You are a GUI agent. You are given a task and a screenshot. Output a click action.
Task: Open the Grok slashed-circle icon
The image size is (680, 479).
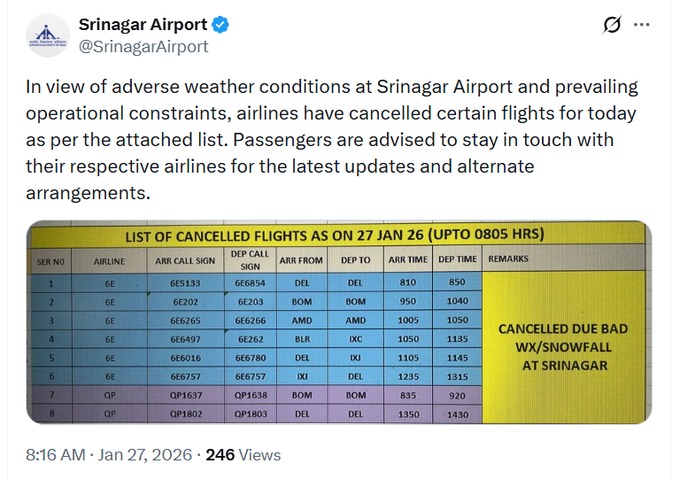coord(612,26)
